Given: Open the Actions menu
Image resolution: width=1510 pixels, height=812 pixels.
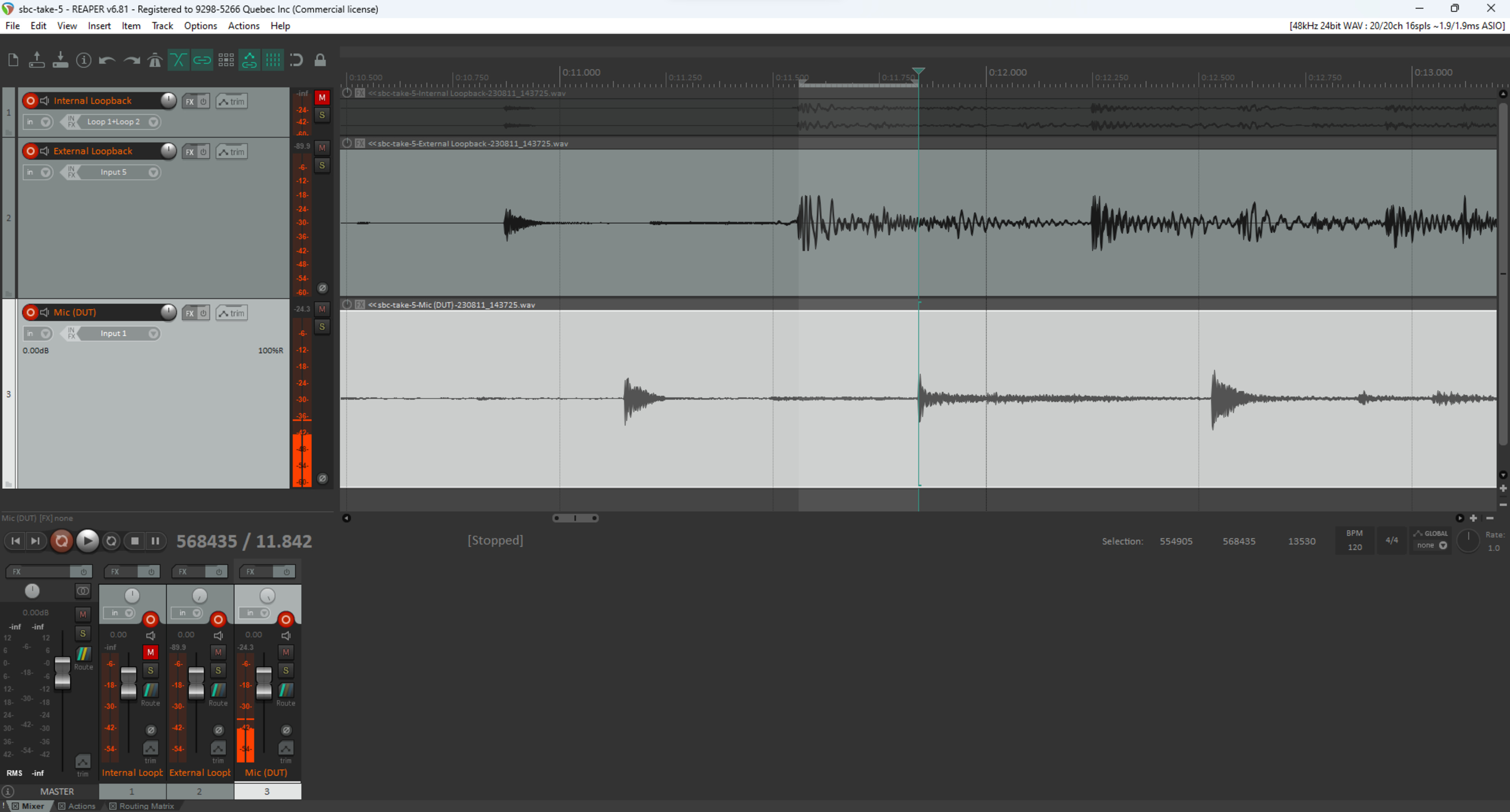Looking at the screenshot, I should pos(243,26).
